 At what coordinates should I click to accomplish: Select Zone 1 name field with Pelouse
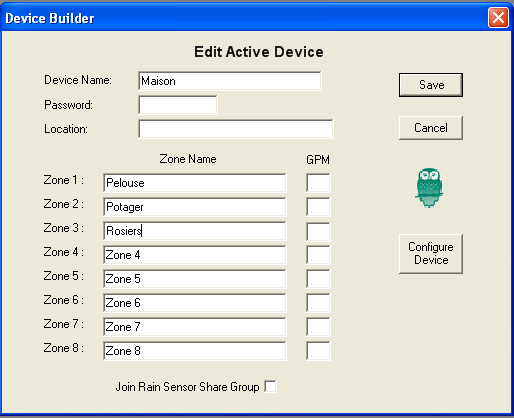[195, 183]
